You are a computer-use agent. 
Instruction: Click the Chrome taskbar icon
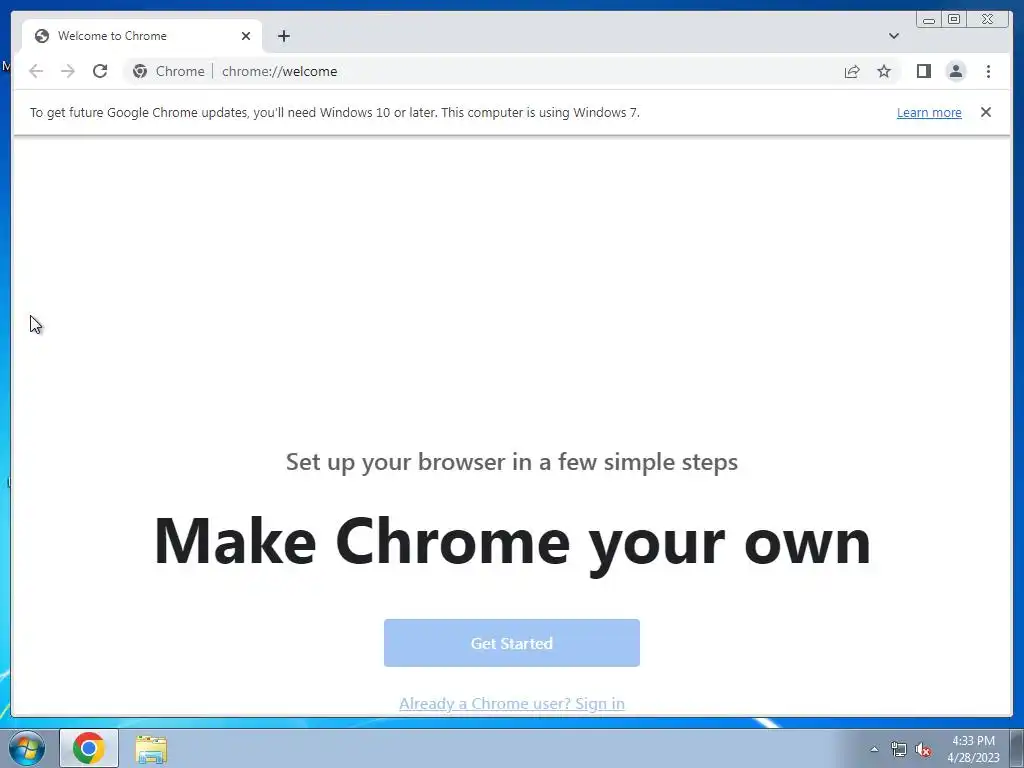point(89,748)
